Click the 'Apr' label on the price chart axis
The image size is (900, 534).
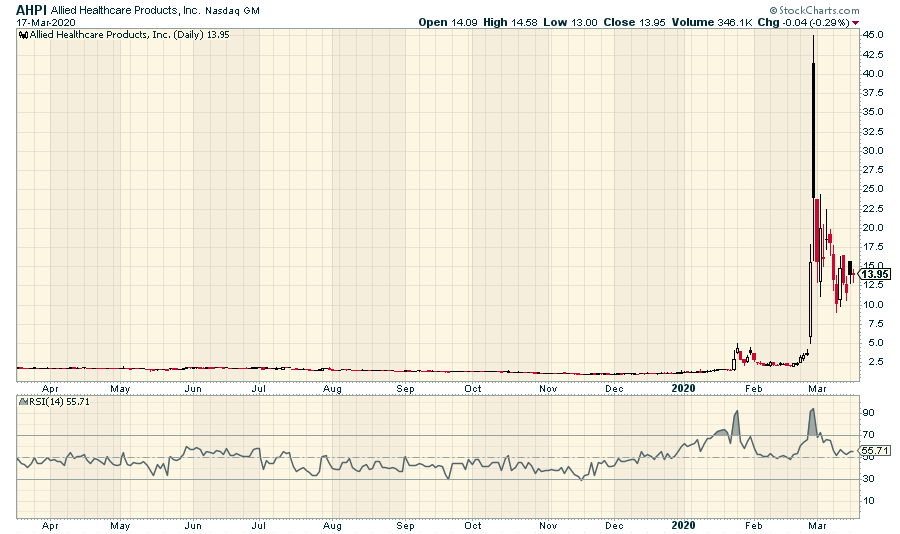click(x=50, y=389)
